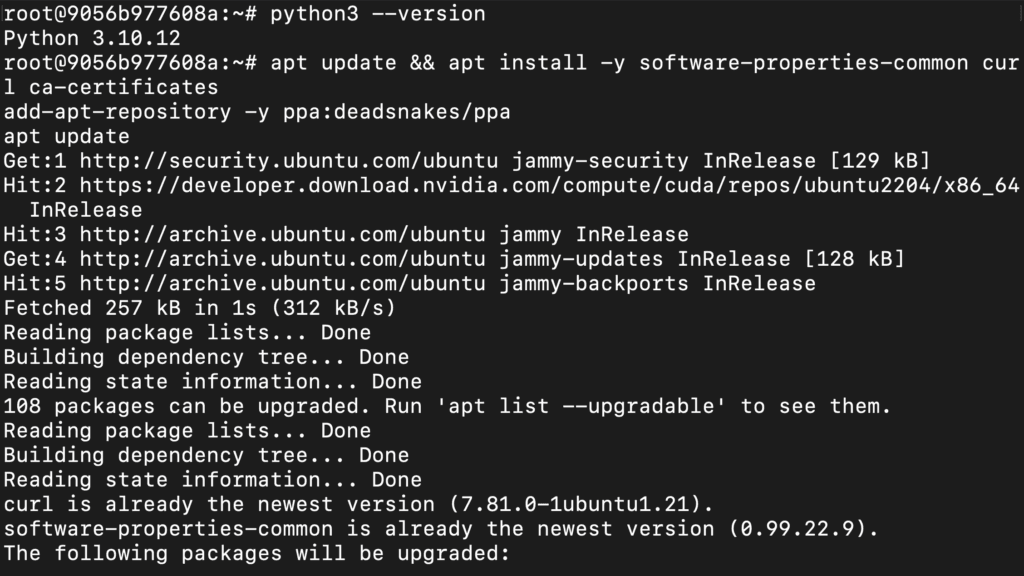Click the "Fetched 257 kB in 1s" line
The height and width of the screenshot is (576, 1024).
(x=200, y=308)
